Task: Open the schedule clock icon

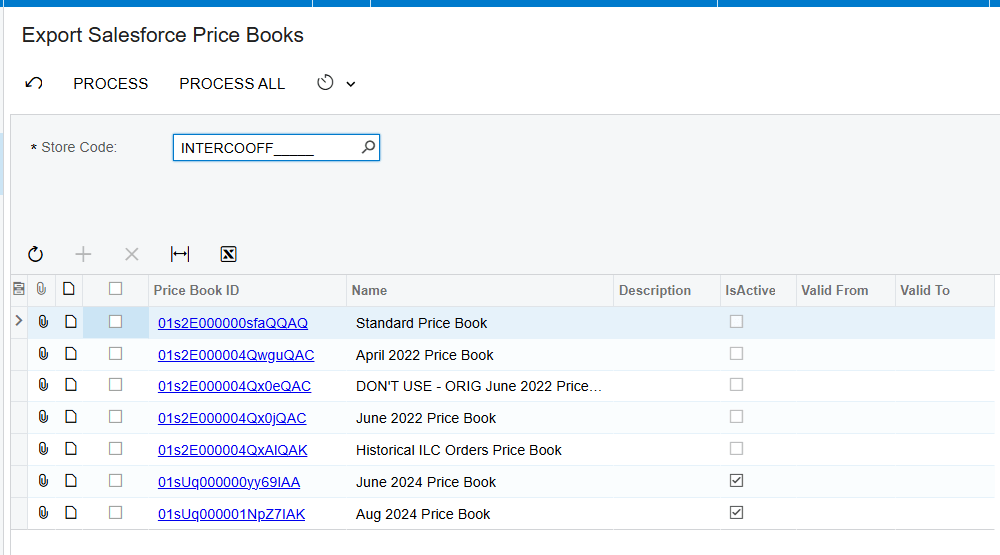Action: pyautogui.click(x=325, y=83)
